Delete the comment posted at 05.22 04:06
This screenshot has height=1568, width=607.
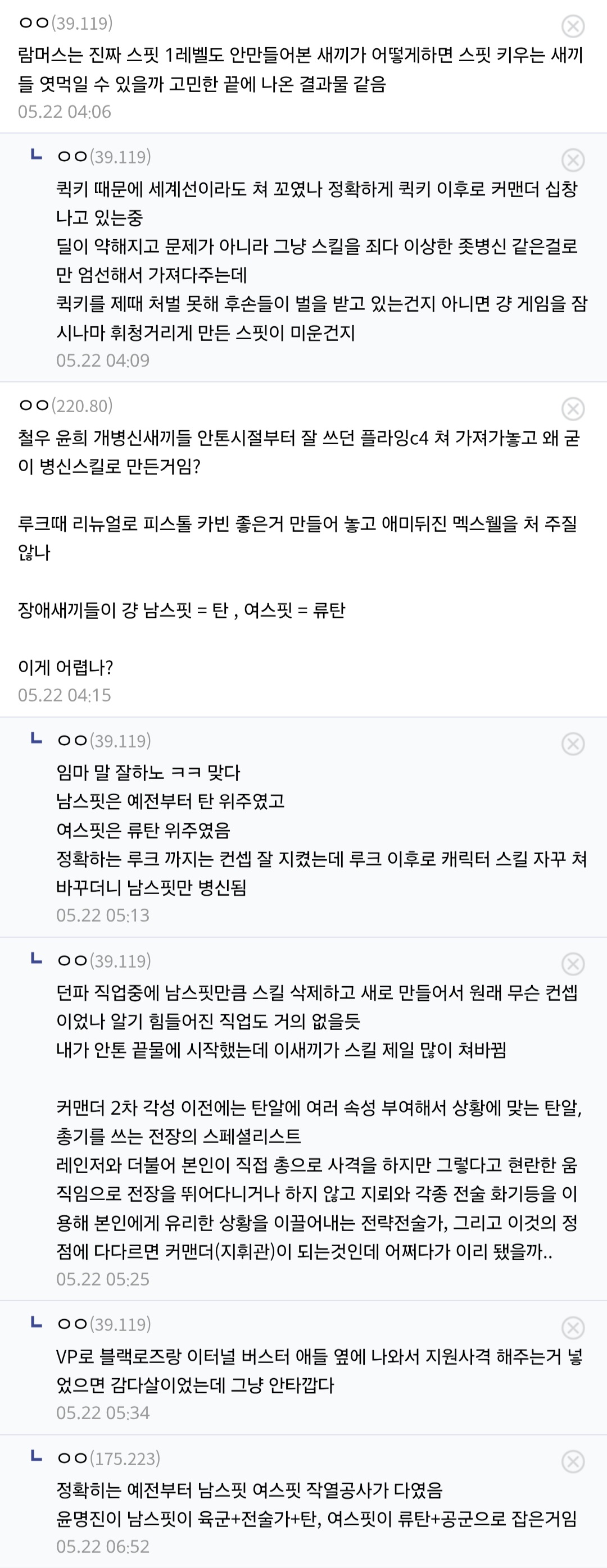tap(573, 26)
